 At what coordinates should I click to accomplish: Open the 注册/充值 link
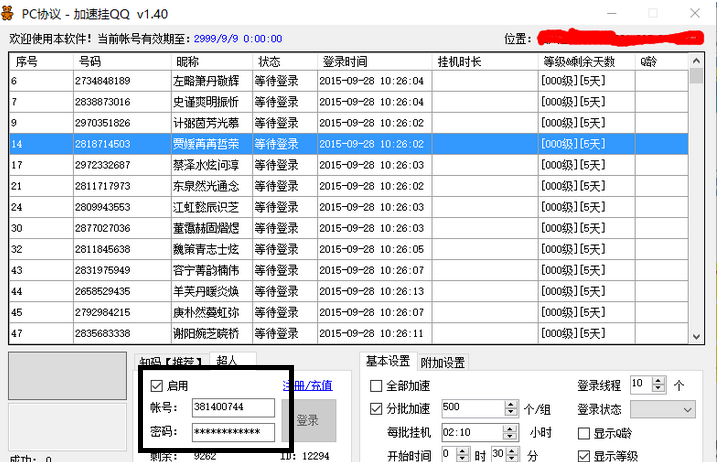(x=307, y=386)
